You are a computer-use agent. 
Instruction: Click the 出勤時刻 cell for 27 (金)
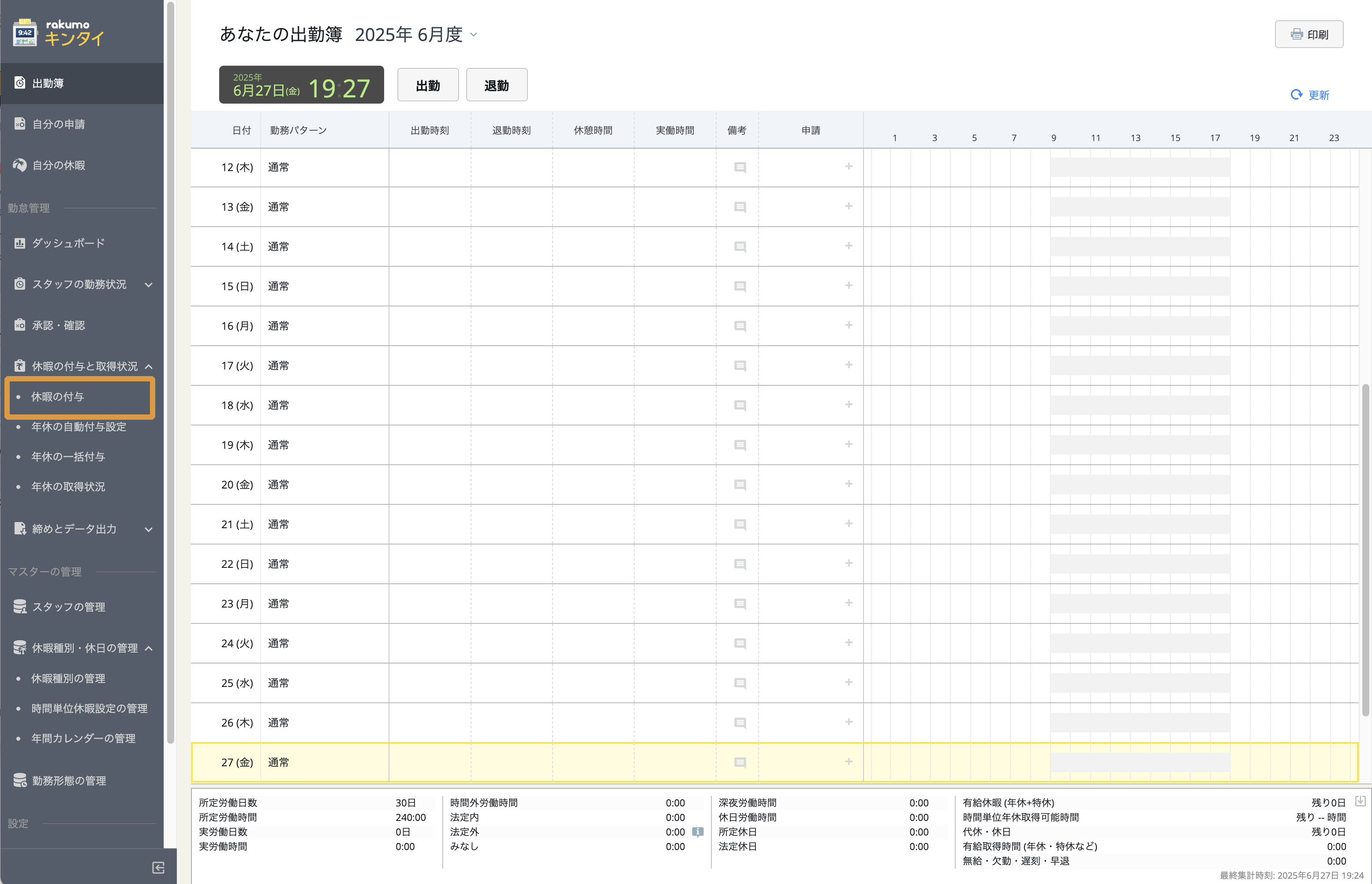tap(430, 762)
